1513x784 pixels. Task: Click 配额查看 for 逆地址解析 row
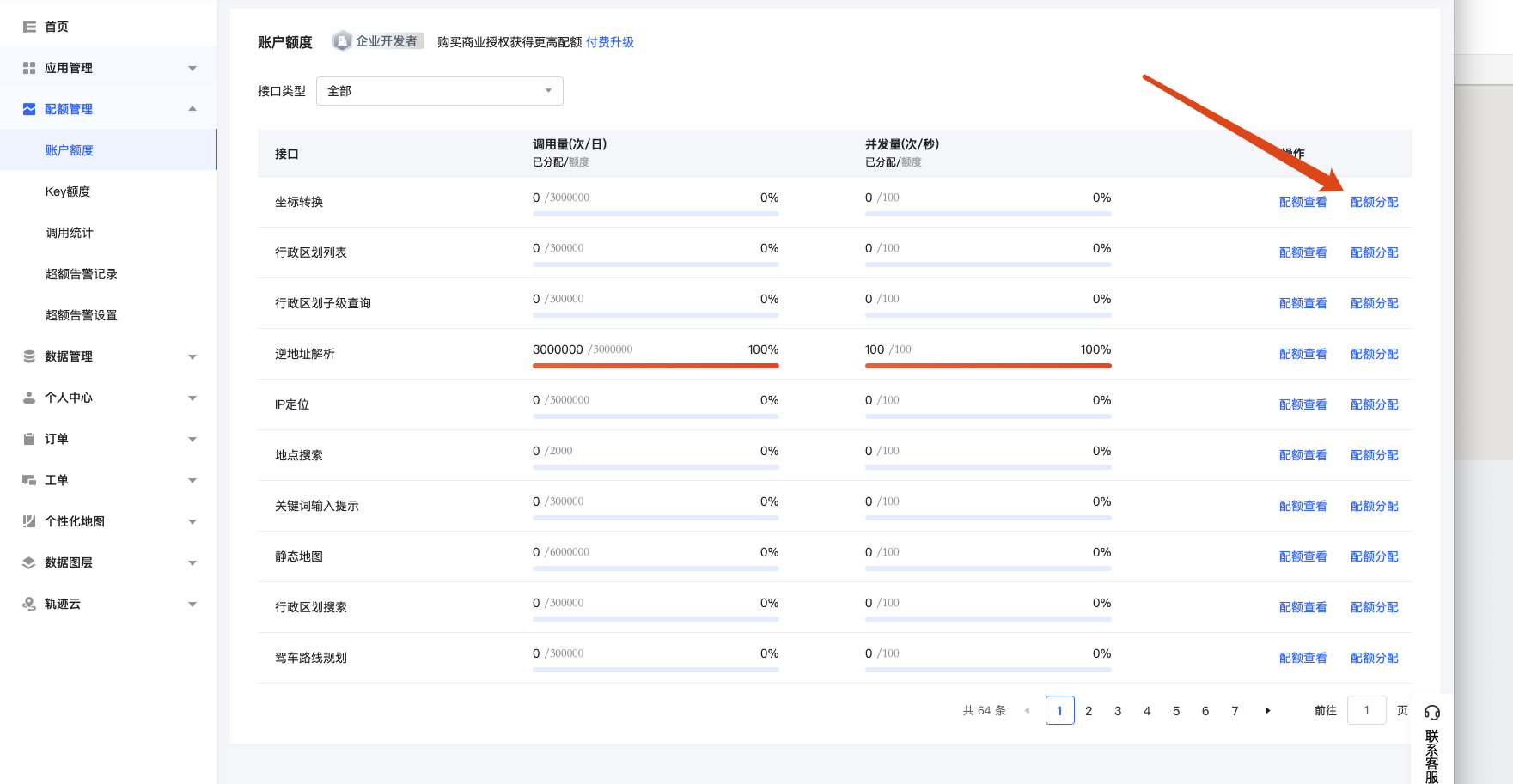[x=1303, y=354]
